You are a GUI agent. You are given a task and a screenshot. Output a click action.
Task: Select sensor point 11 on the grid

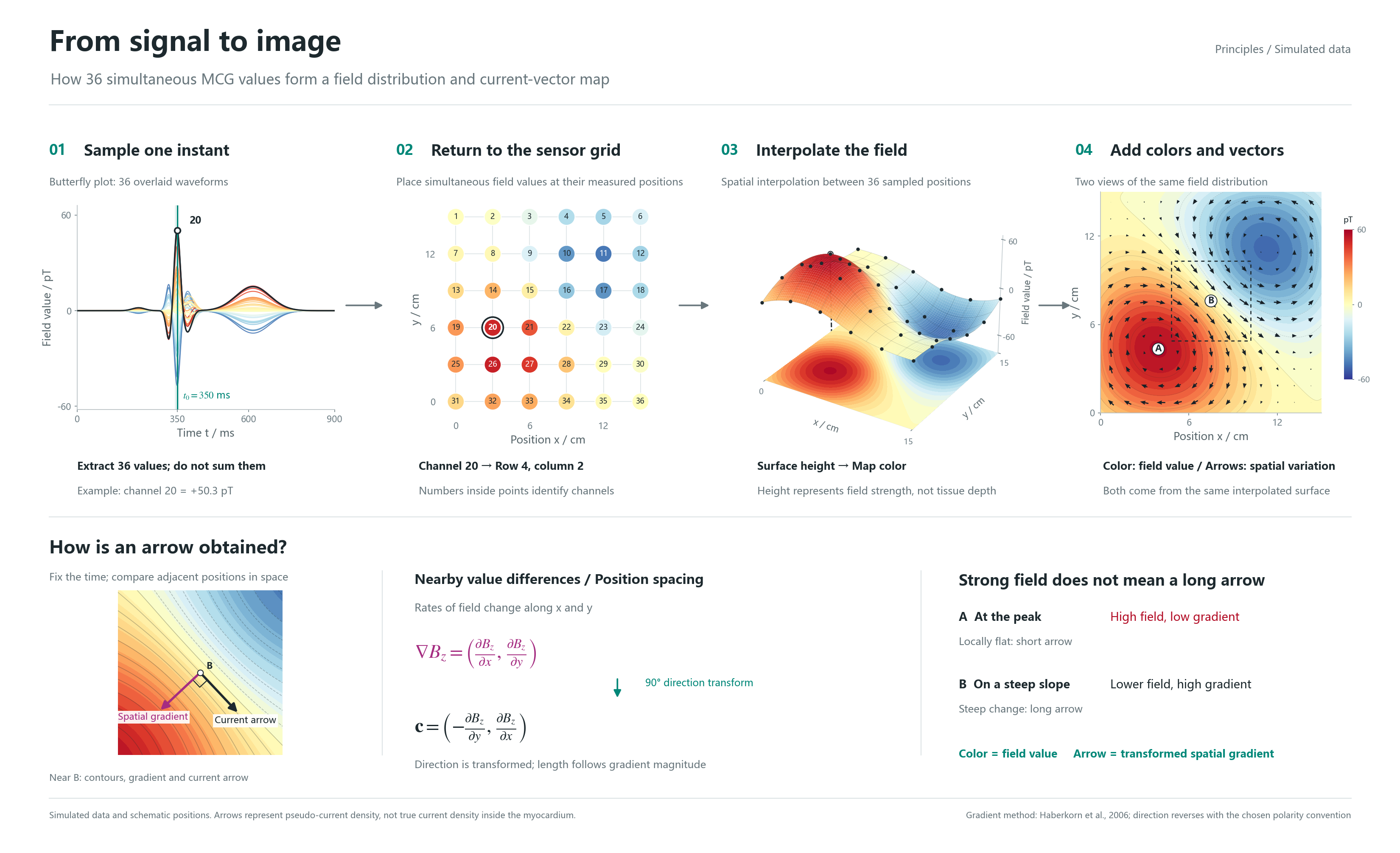click(603, 253)
